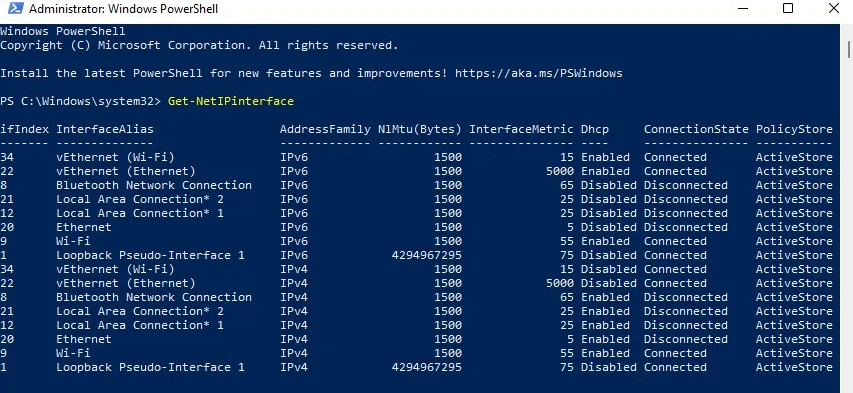Screen dimensions: 853x393
Task: Click the Get-NetIPinterface command text
Action: [x=231, y=101]
